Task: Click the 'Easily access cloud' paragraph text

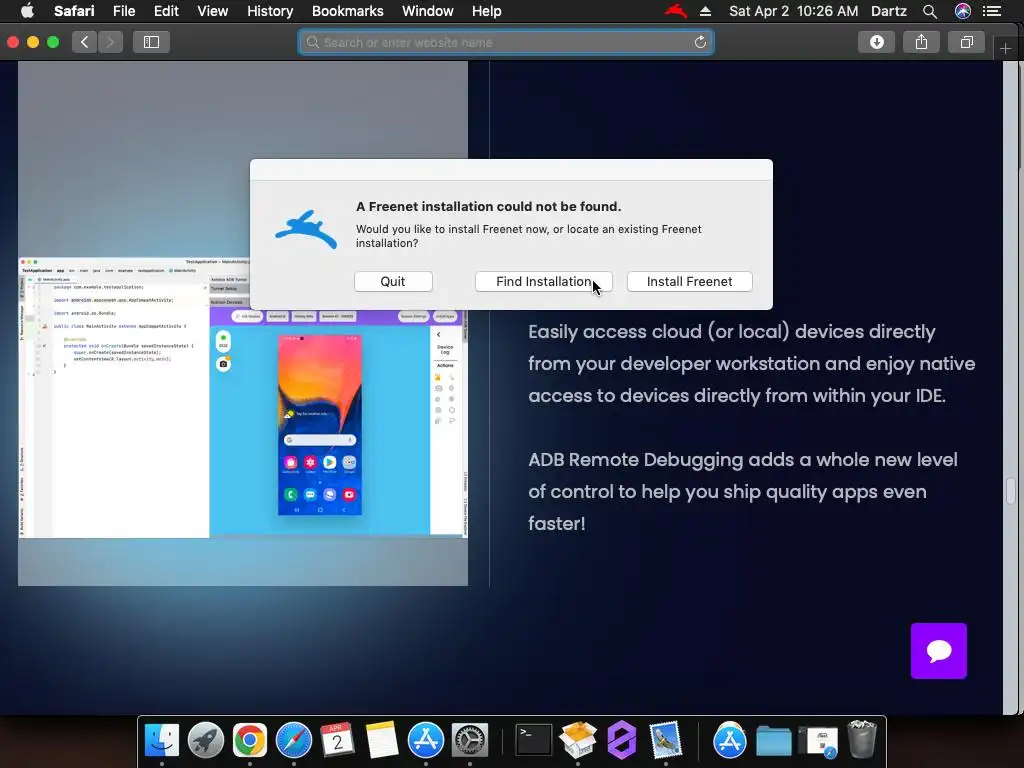Action: pos(751,364)
